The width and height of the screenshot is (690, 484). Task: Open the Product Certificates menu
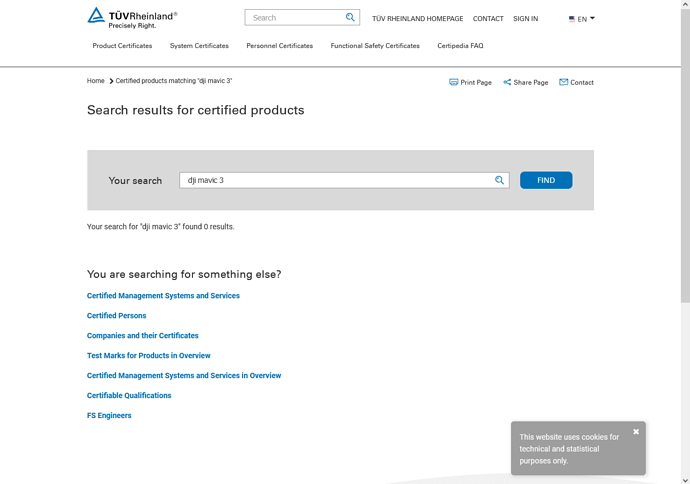pos(122,46)
